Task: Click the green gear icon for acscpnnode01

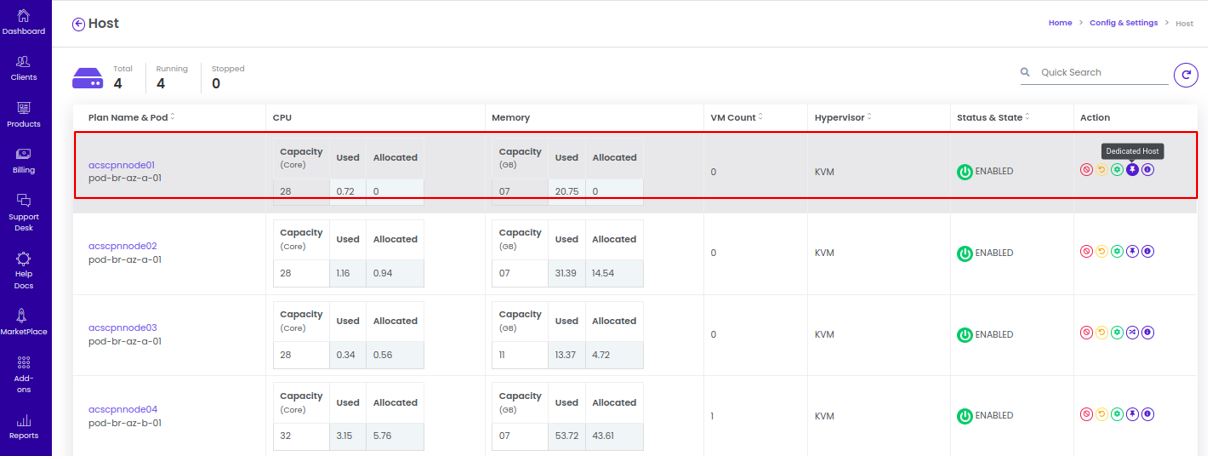Action: (x=1117, y=170)
